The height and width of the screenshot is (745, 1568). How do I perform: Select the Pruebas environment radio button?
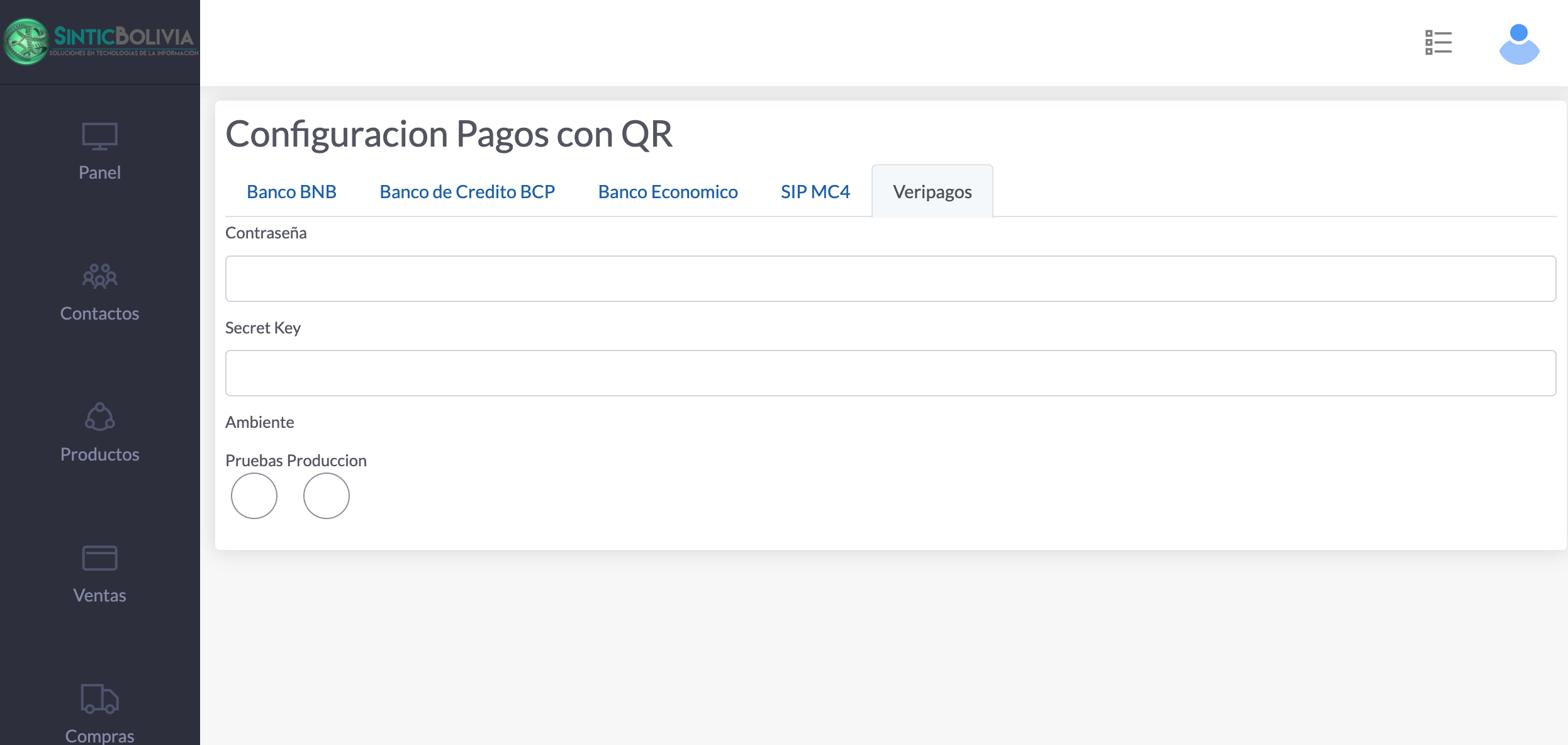[x=254, y=496]
